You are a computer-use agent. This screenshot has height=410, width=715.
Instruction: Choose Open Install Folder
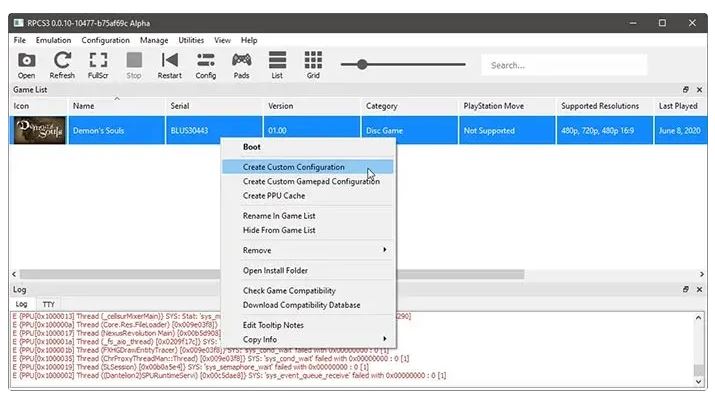[308, 270]
